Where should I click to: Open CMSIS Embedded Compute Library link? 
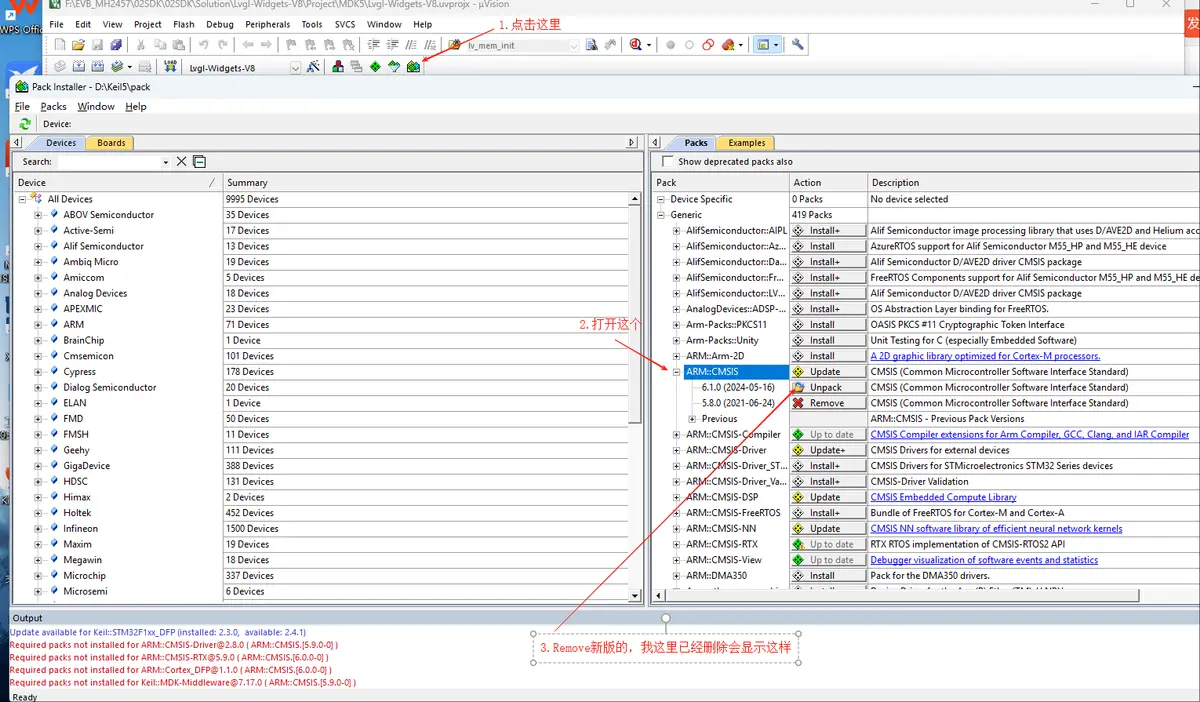[x=943, y=497]
